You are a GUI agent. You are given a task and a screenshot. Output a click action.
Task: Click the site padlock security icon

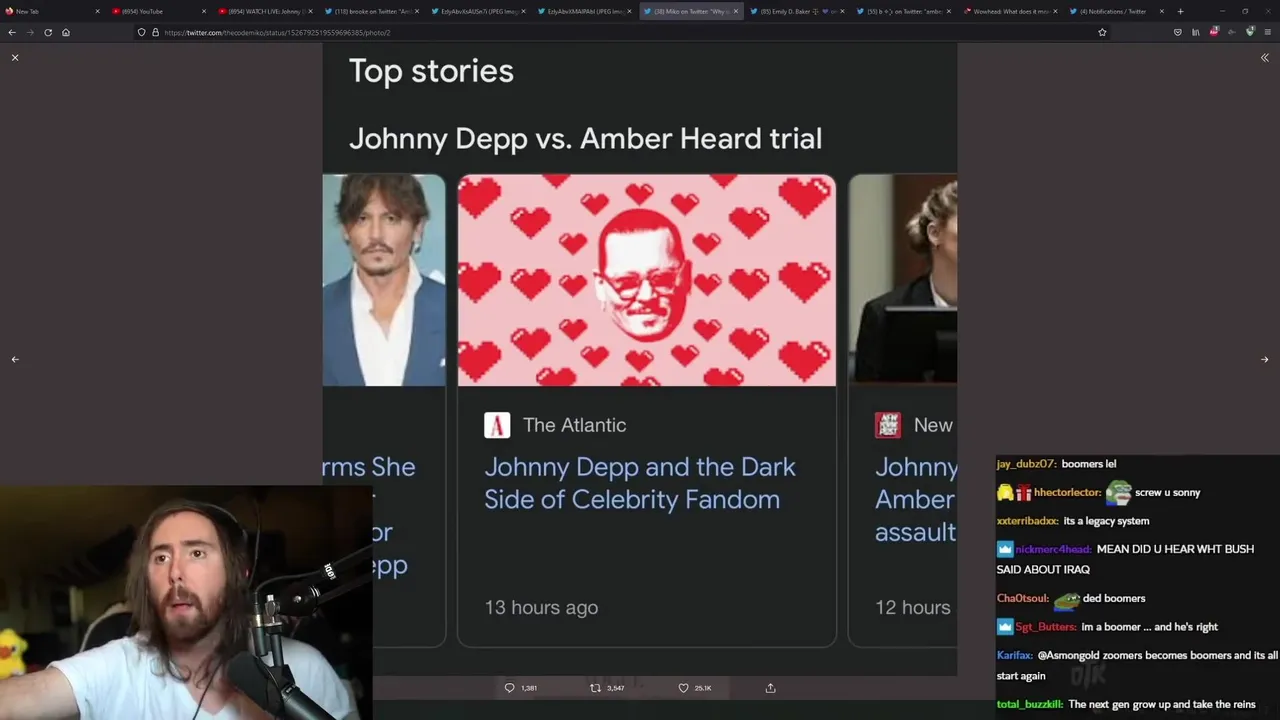(155, 32)
